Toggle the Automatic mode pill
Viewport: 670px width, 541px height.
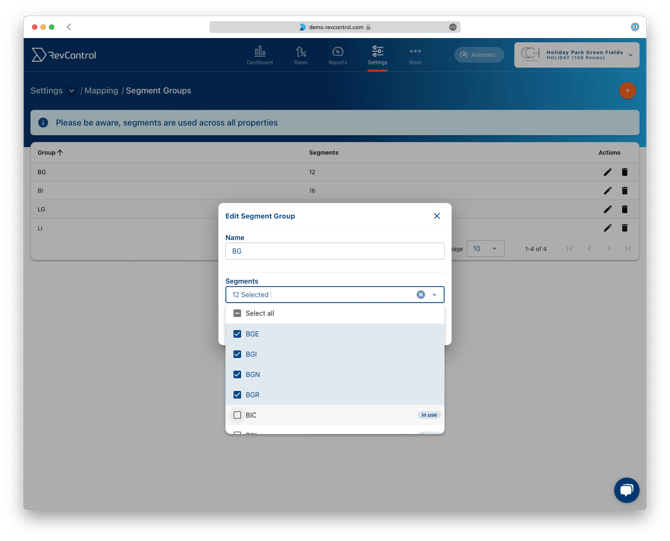pyautogui.click(x=479, y=55)
